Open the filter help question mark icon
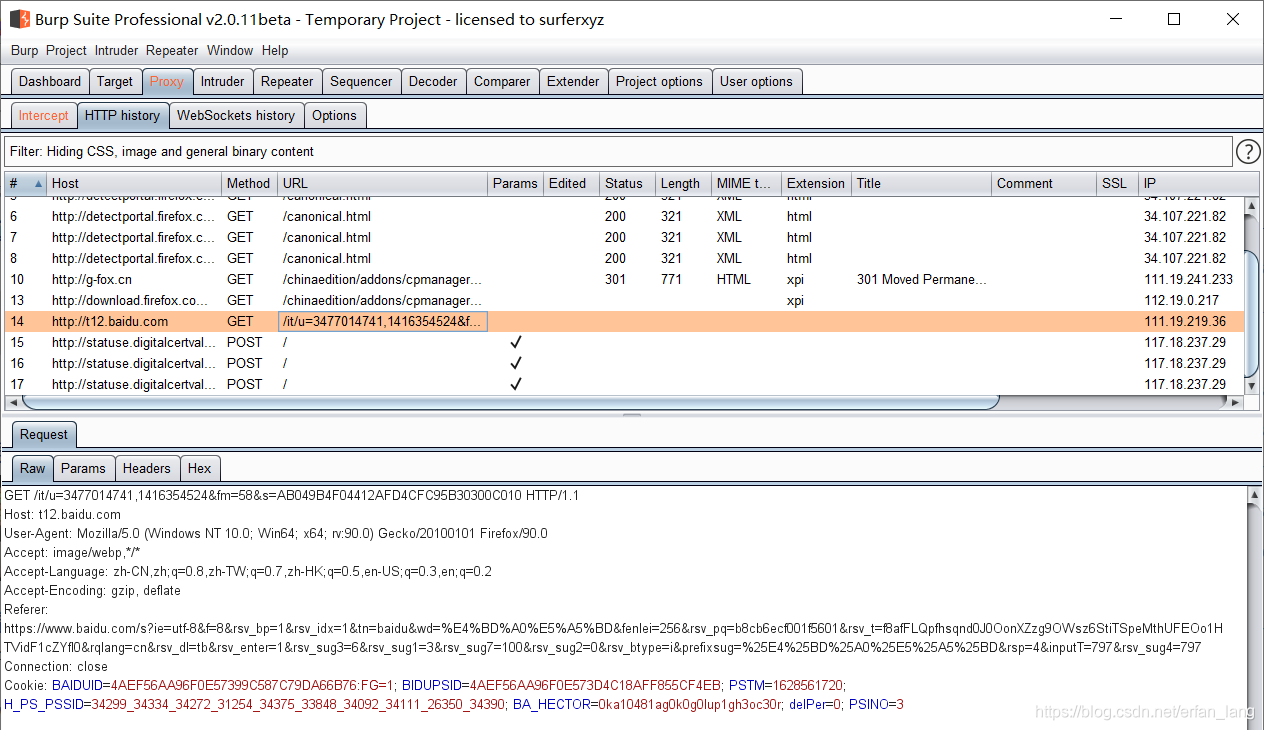Viewport: 1264px width, 730px height. coord(1248,152)
